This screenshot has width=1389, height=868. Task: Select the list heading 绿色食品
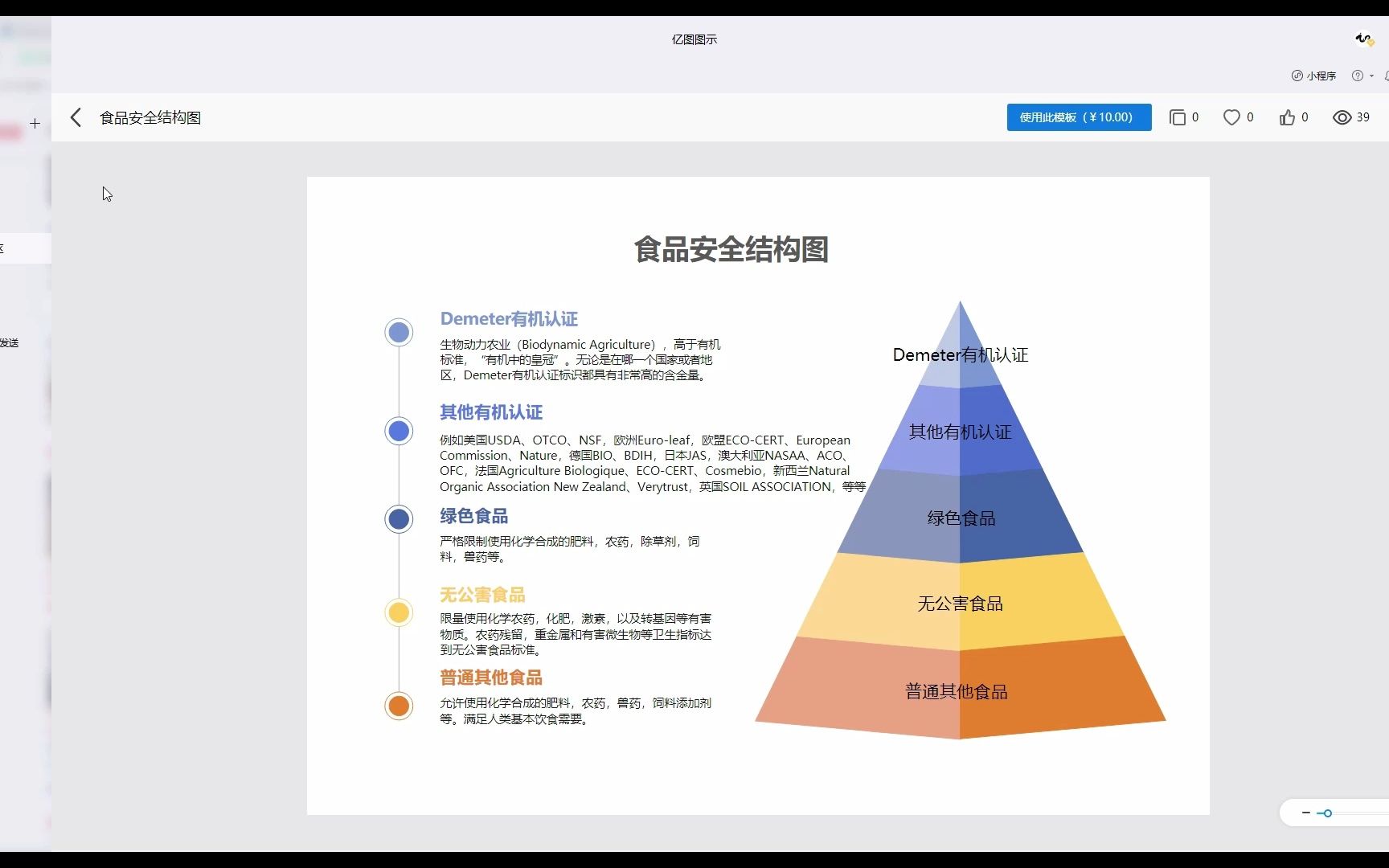pos(473,516)
